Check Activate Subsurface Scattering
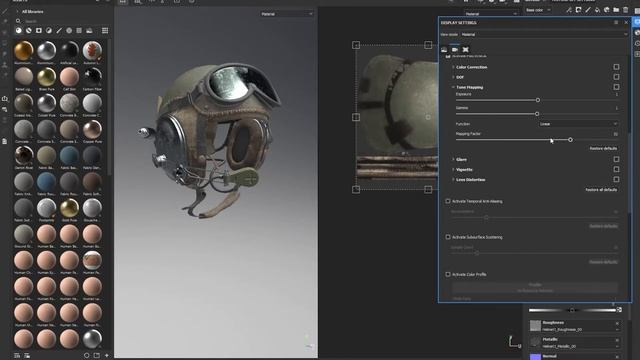The height and width of the screenshot is (360, 640). [448, 237]
